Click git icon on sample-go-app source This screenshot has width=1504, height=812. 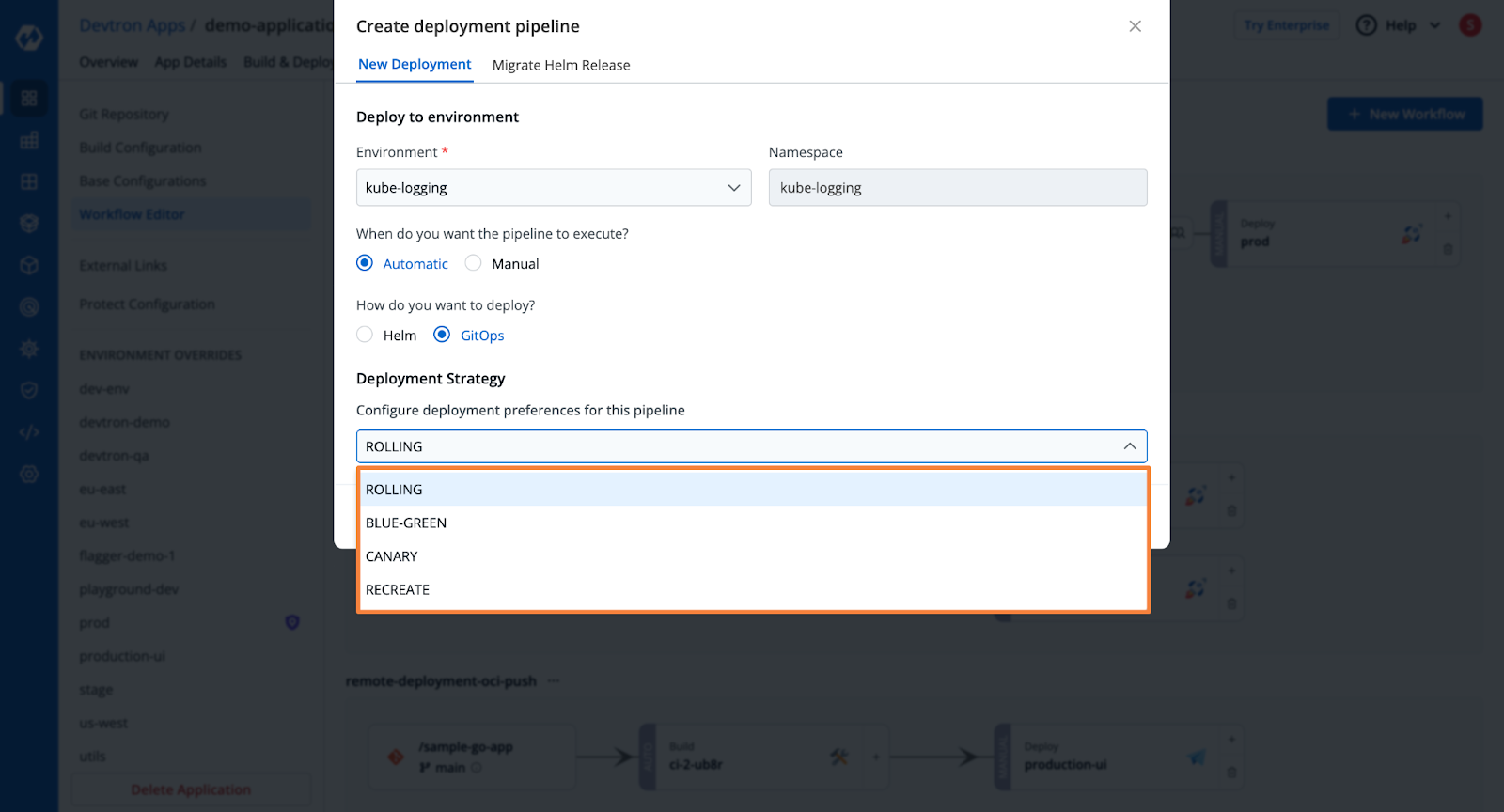click(396, 757)
